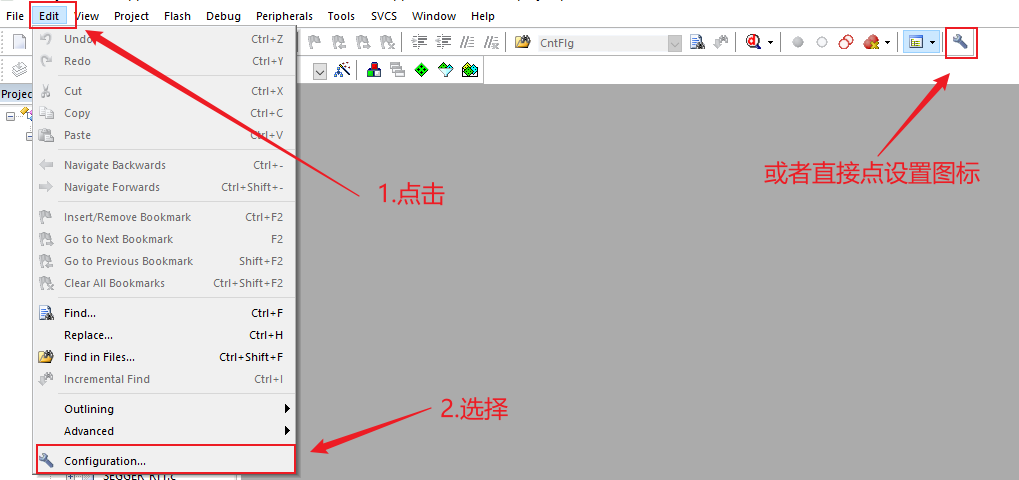1019x480 pixels.
Task: Click the download/load icon below New file
Action: coord(19,69)
